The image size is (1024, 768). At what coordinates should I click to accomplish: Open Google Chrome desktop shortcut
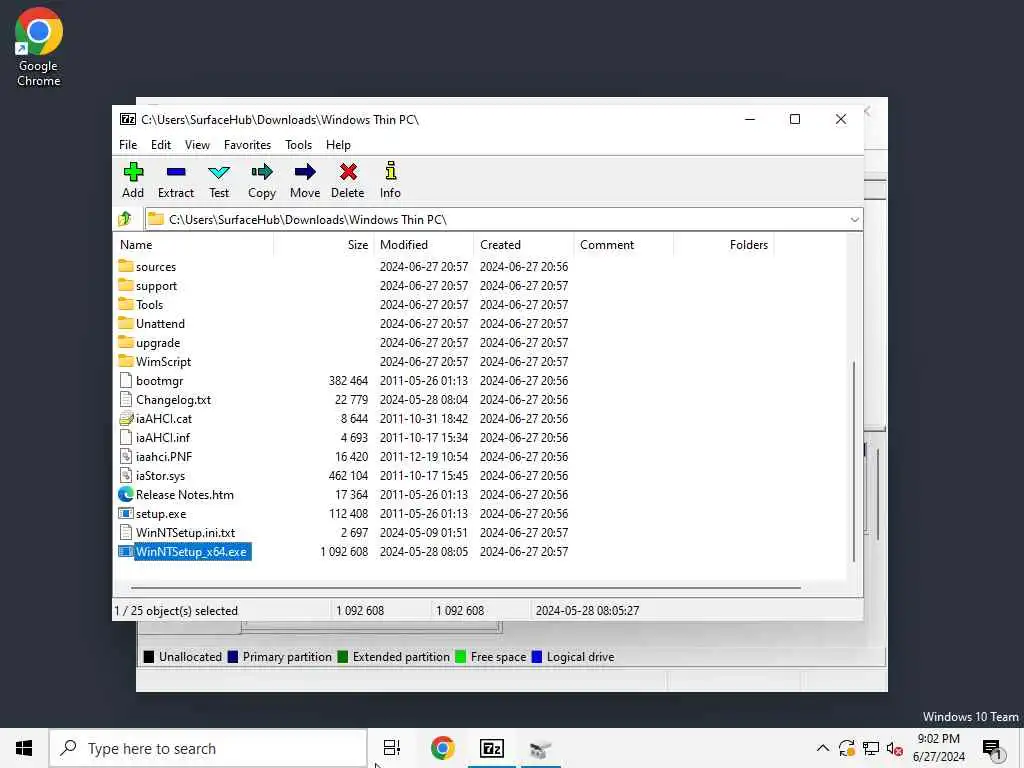click(39, 48)
